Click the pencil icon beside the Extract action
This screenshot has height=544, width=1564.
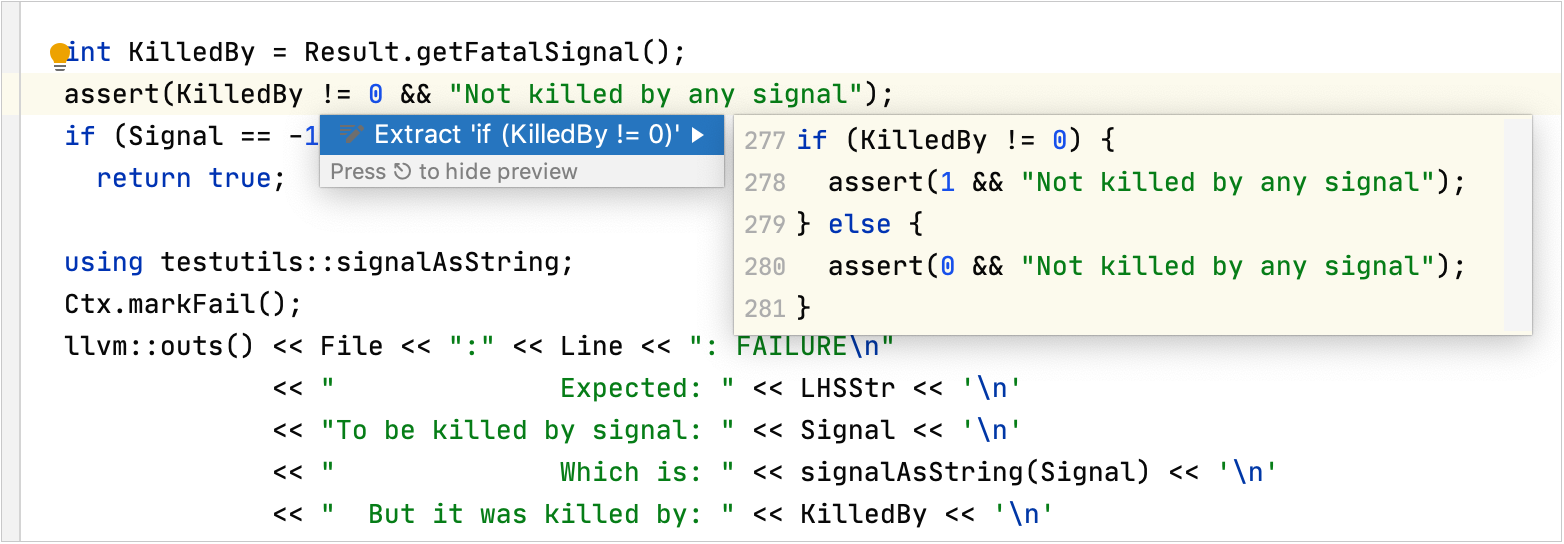pyautogui.click(x=350, y=134)
